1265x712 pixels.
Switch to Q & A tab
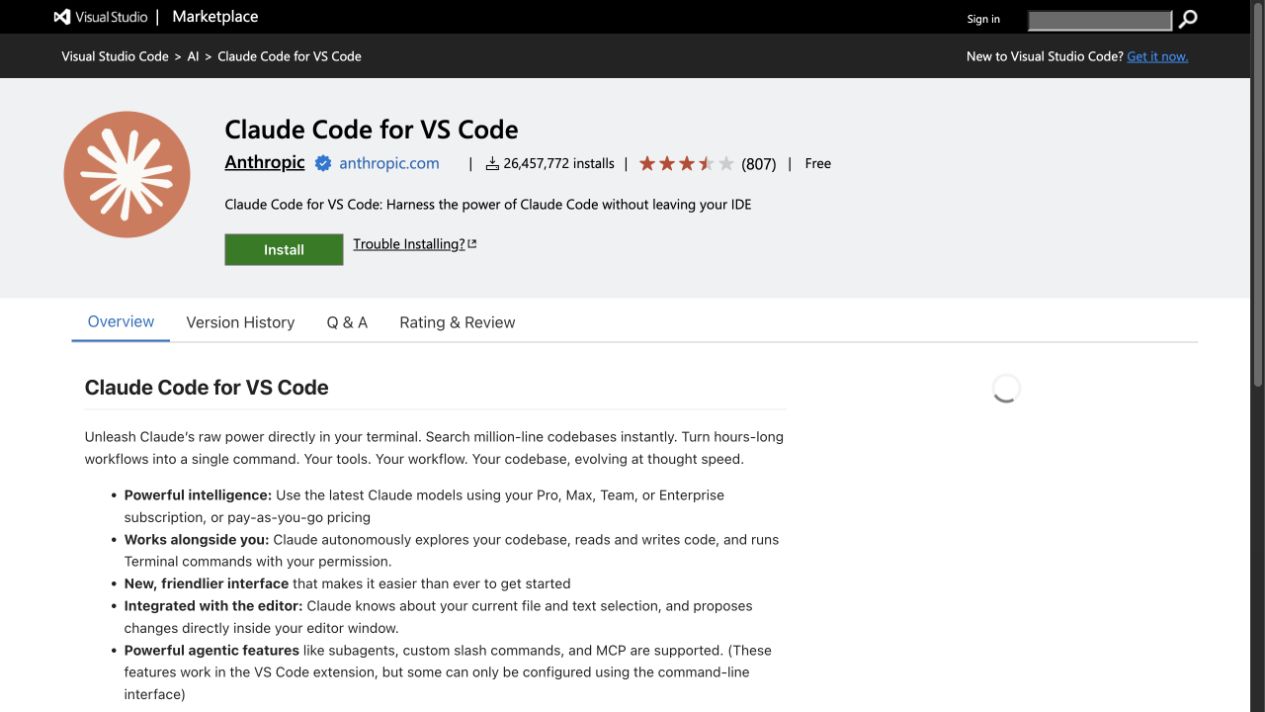click(x=347, y=323)
